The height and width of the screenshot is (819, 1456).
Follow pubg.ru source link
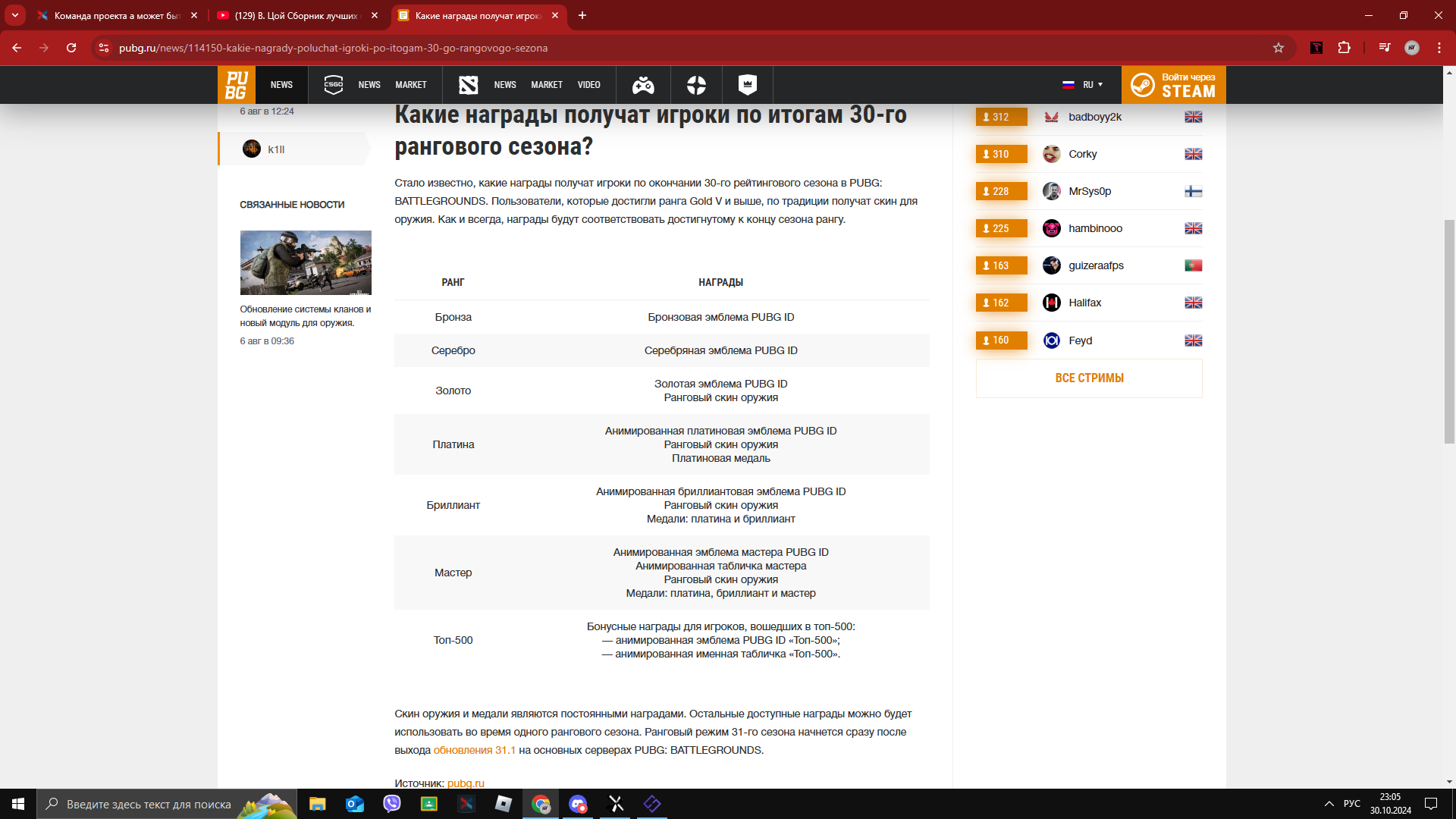(466, 783)
